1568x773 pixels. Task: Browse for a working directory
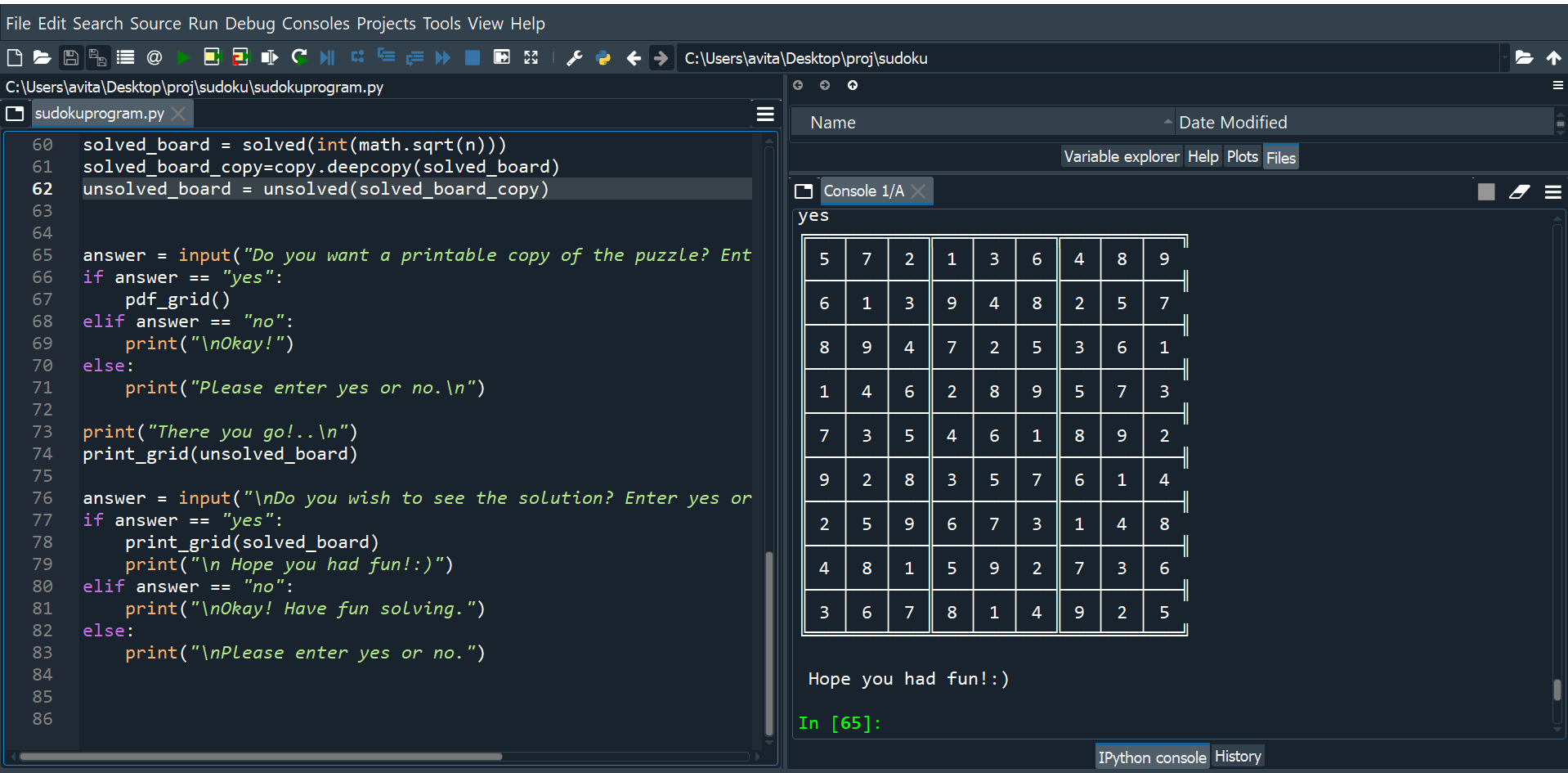[x=1524, y=57]
